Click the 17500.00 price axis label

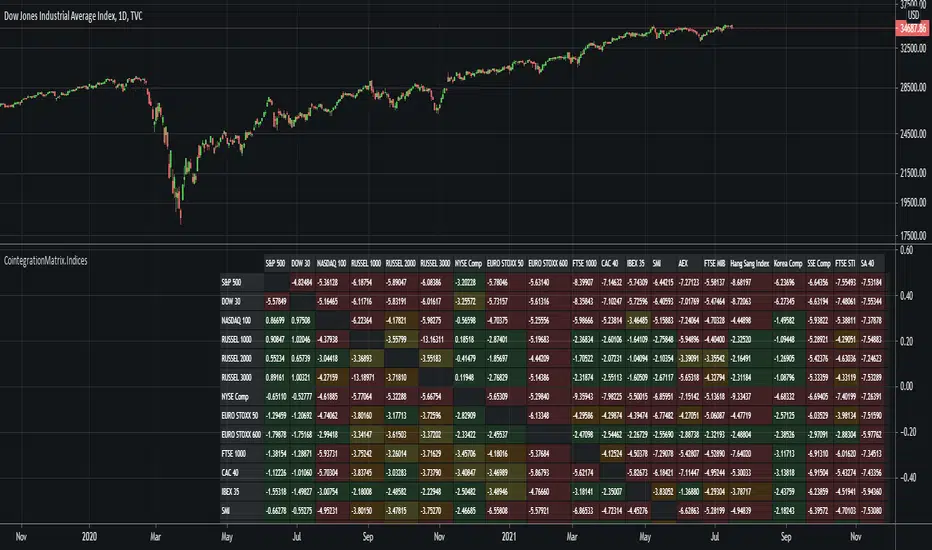[x=913, y=235]
